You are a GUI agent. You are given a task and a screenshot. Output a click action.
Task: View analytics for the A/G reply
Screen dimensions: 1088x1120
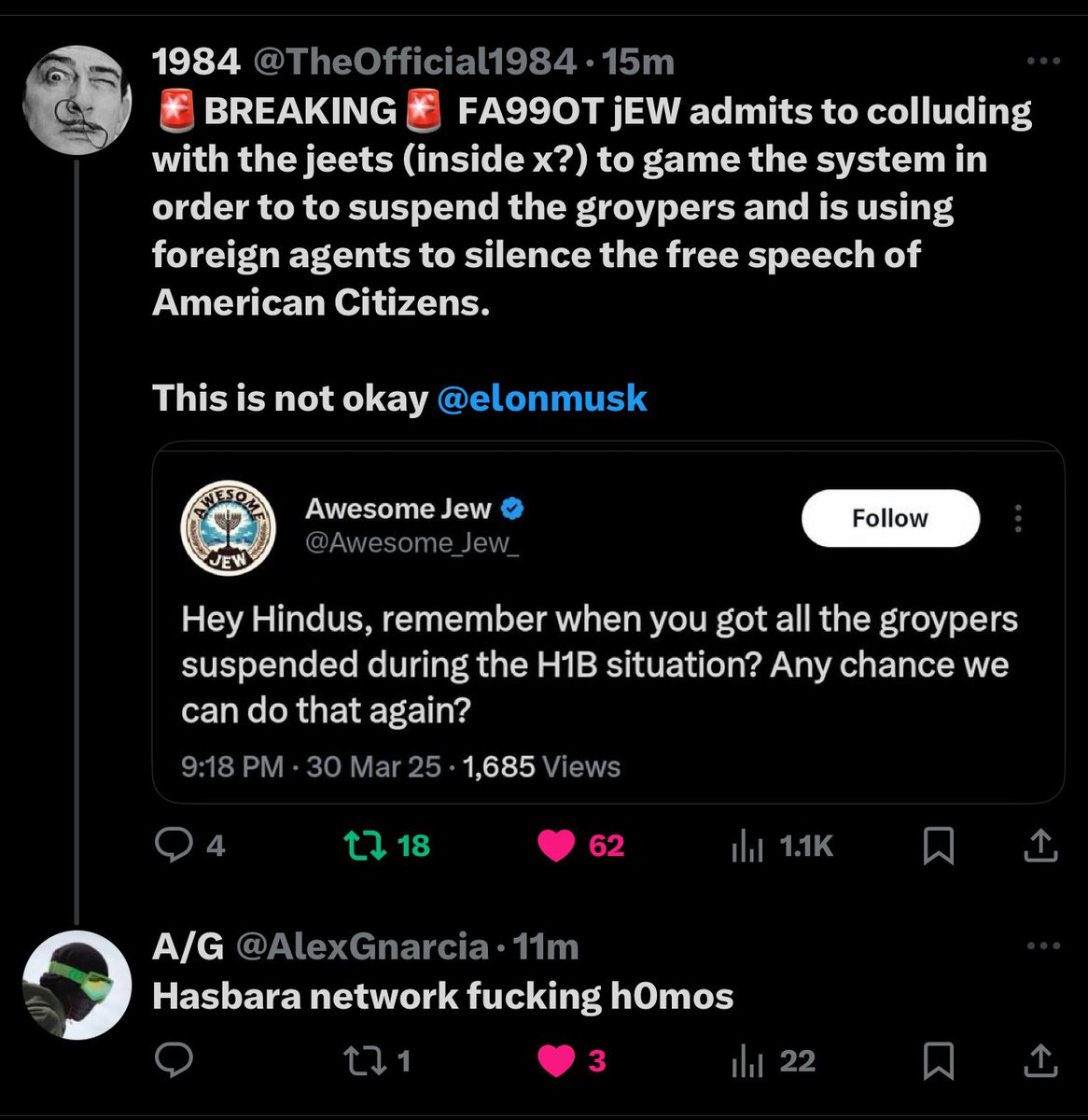coord(747,1060)
